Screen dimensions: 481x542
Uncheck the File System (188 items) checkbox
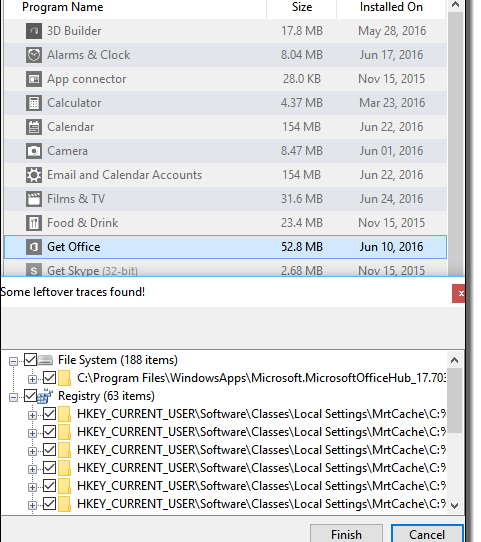click(x=30, y=360)
